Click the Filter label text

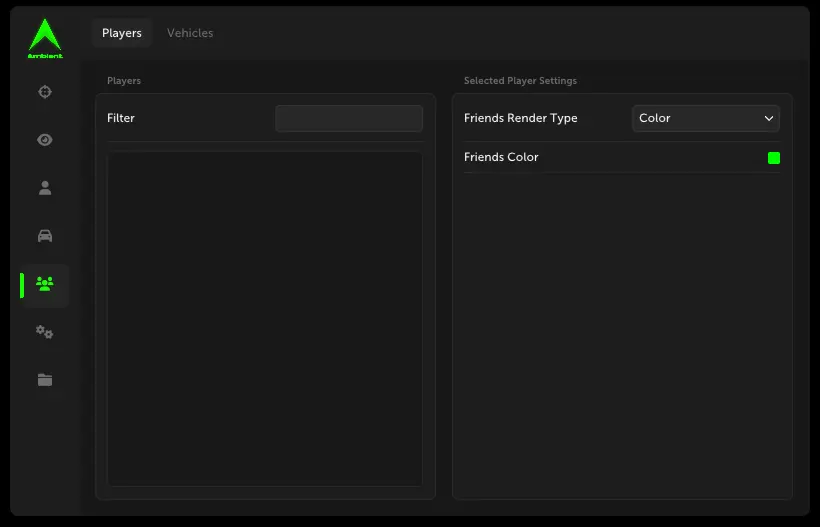coord(121,118)
